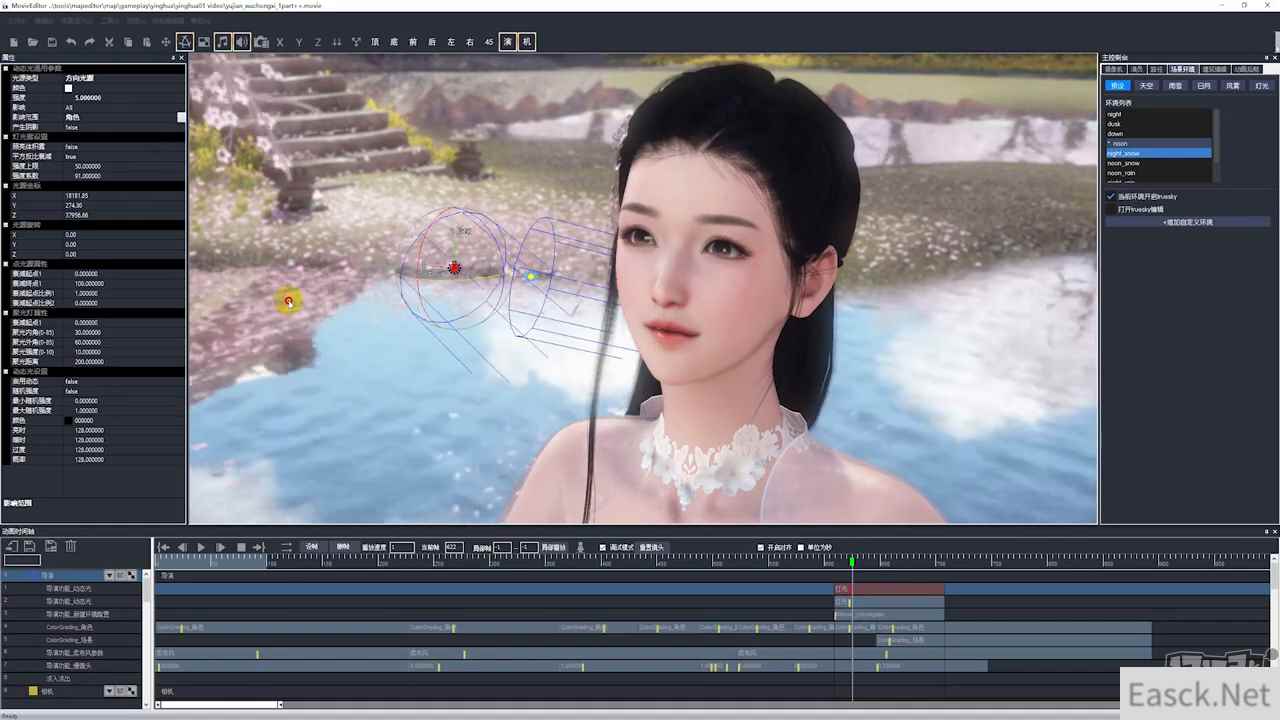The height and width of the screenshot is (720, 1280).
Task: Click the Save file icon in toolbar
Action: pos(52,42)
